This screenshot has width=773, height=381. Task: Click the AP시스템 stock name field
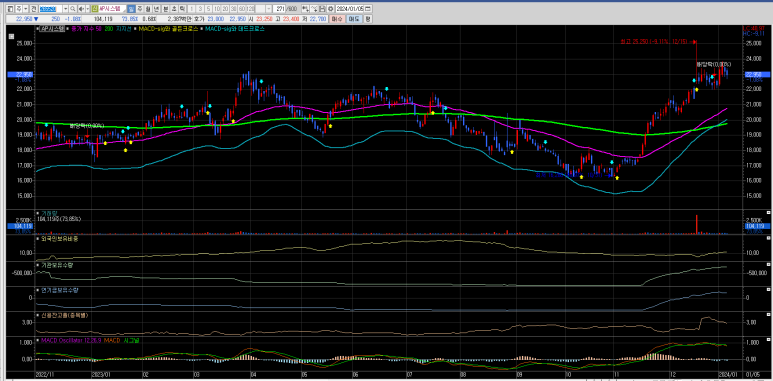(x=112, y=9)
